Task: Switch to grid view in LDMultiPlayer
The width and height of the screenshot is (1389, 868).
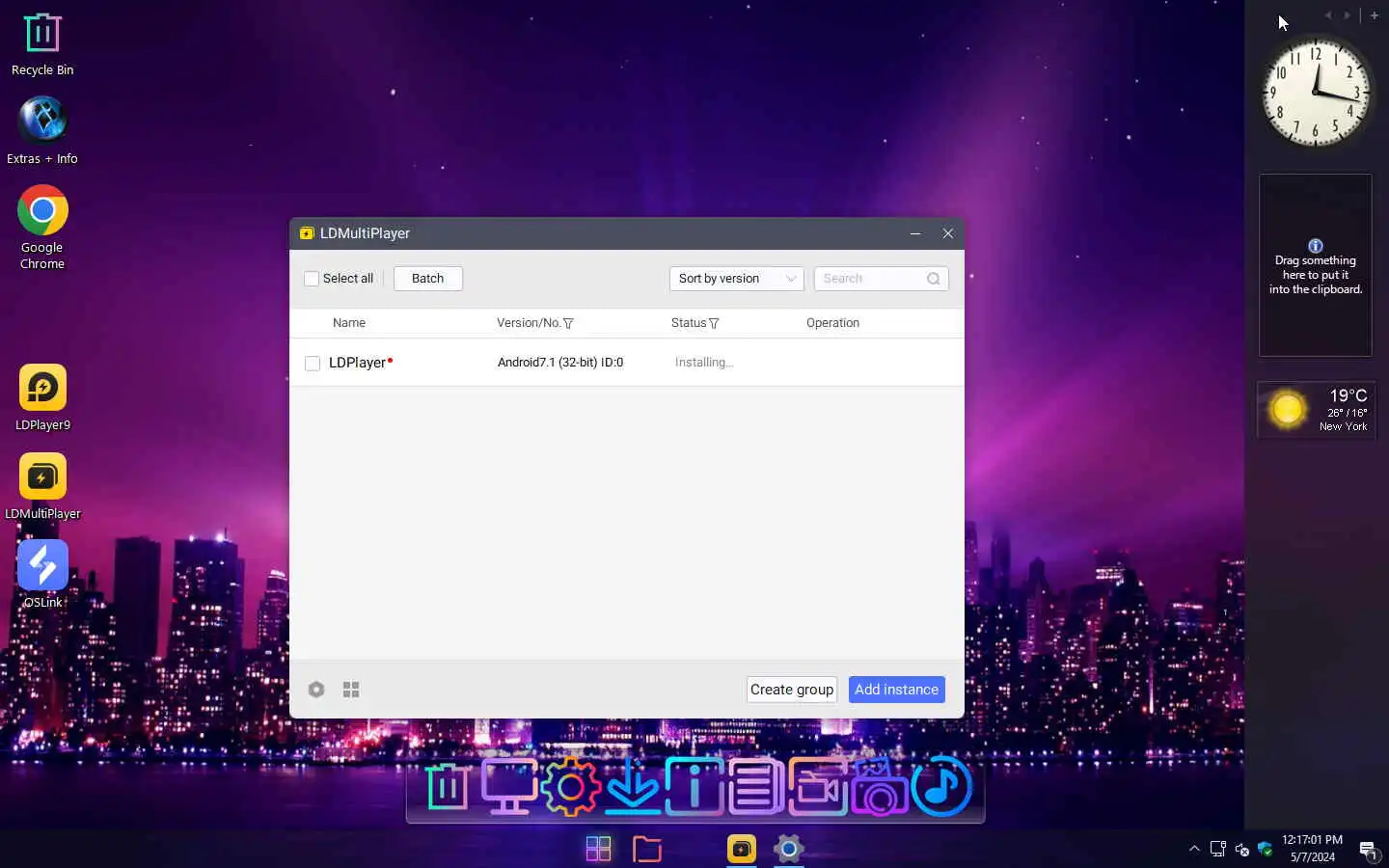Action: point(351,690)
